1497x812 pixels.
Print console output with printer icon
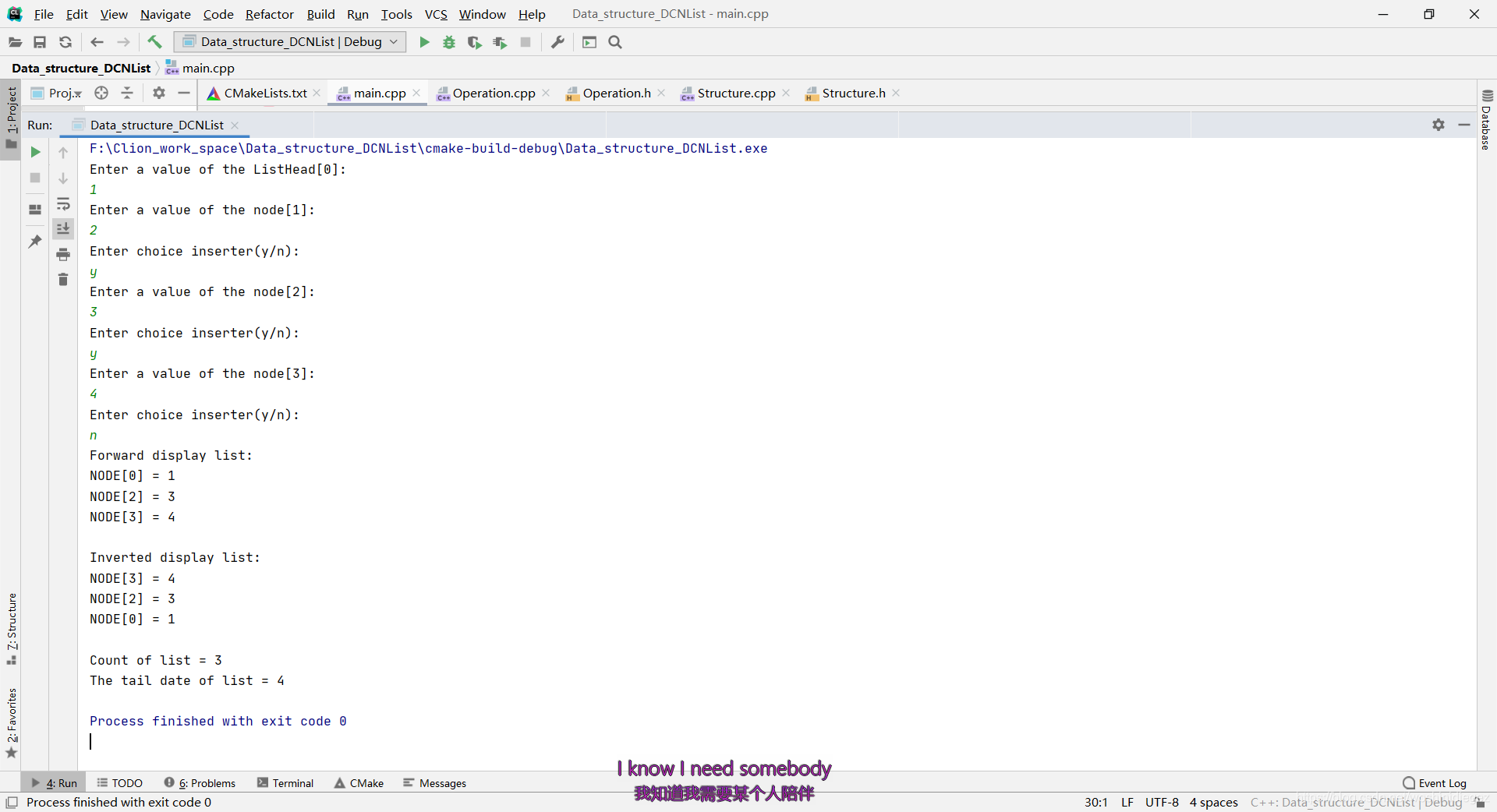point(63,254)
